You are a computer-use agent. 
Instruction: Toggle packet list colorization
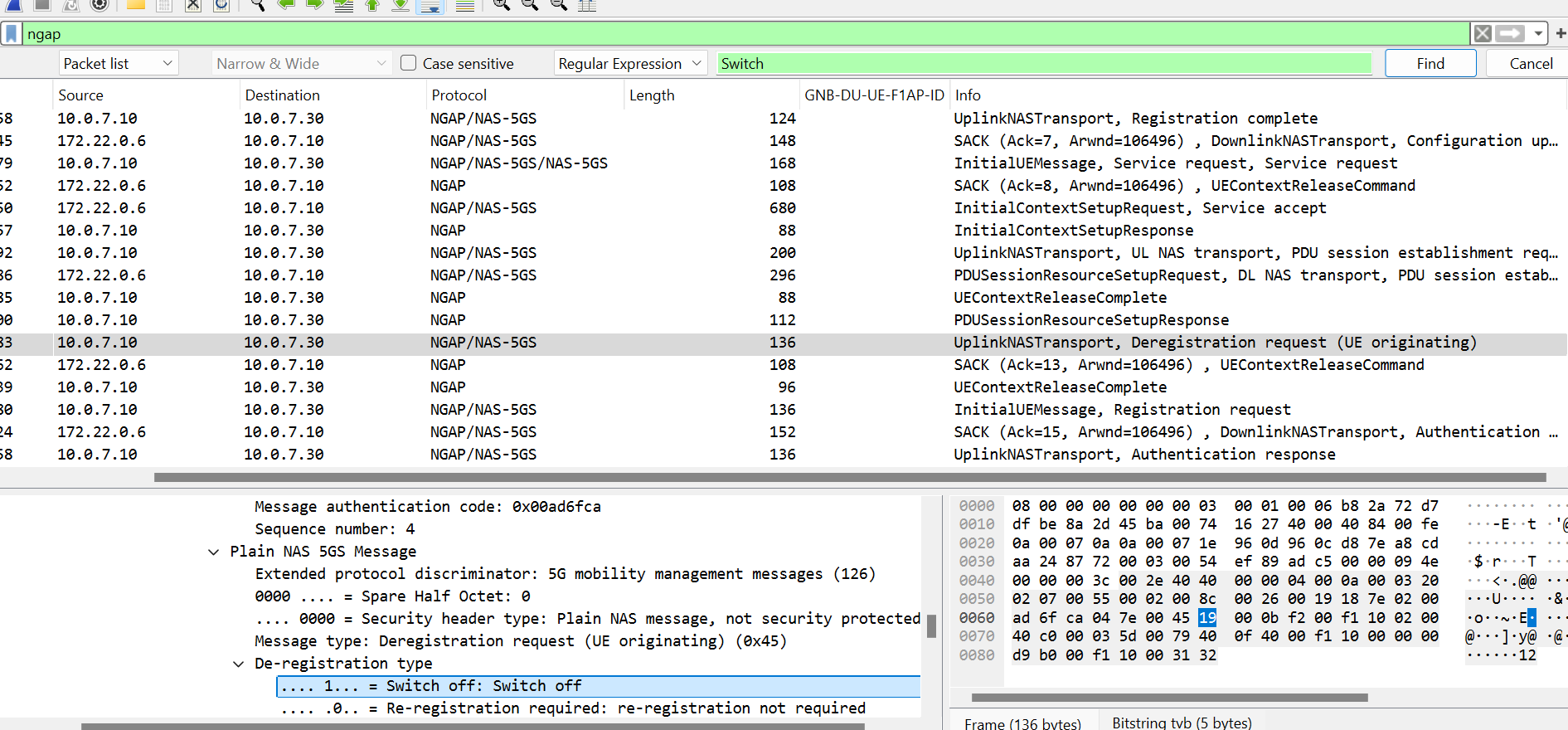[x=465, y=5]
